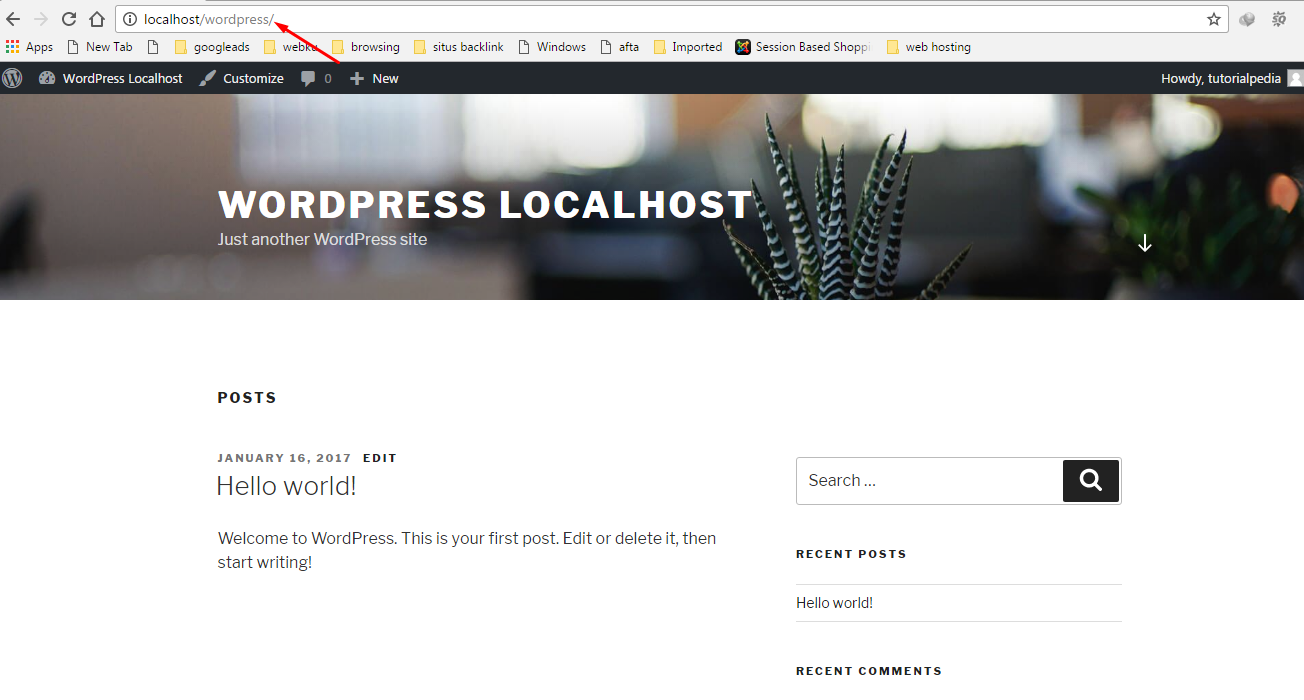Click the WORDPRESS LOCALHOST site title

pos(485,205)
